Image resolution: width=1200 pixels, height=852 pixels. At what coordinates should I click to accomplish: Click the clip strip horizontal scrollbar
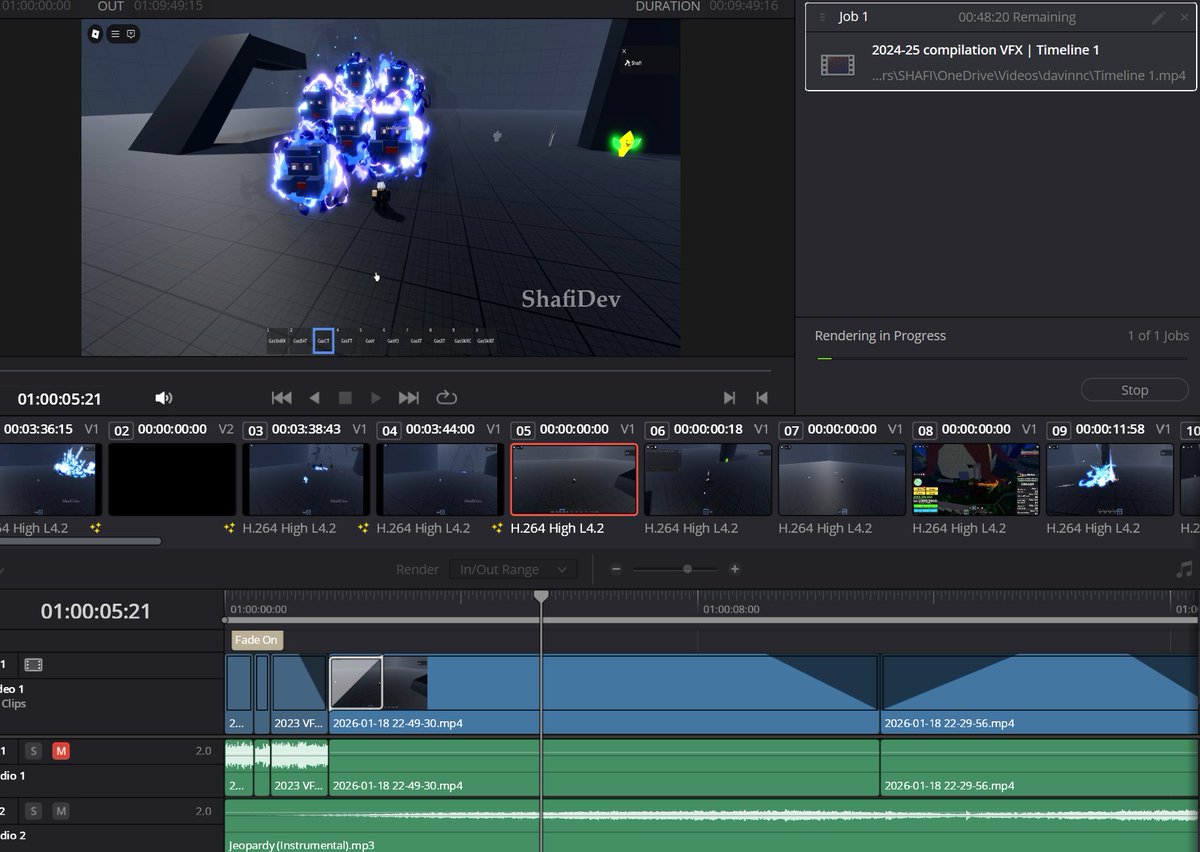click(x=80, y=541)
